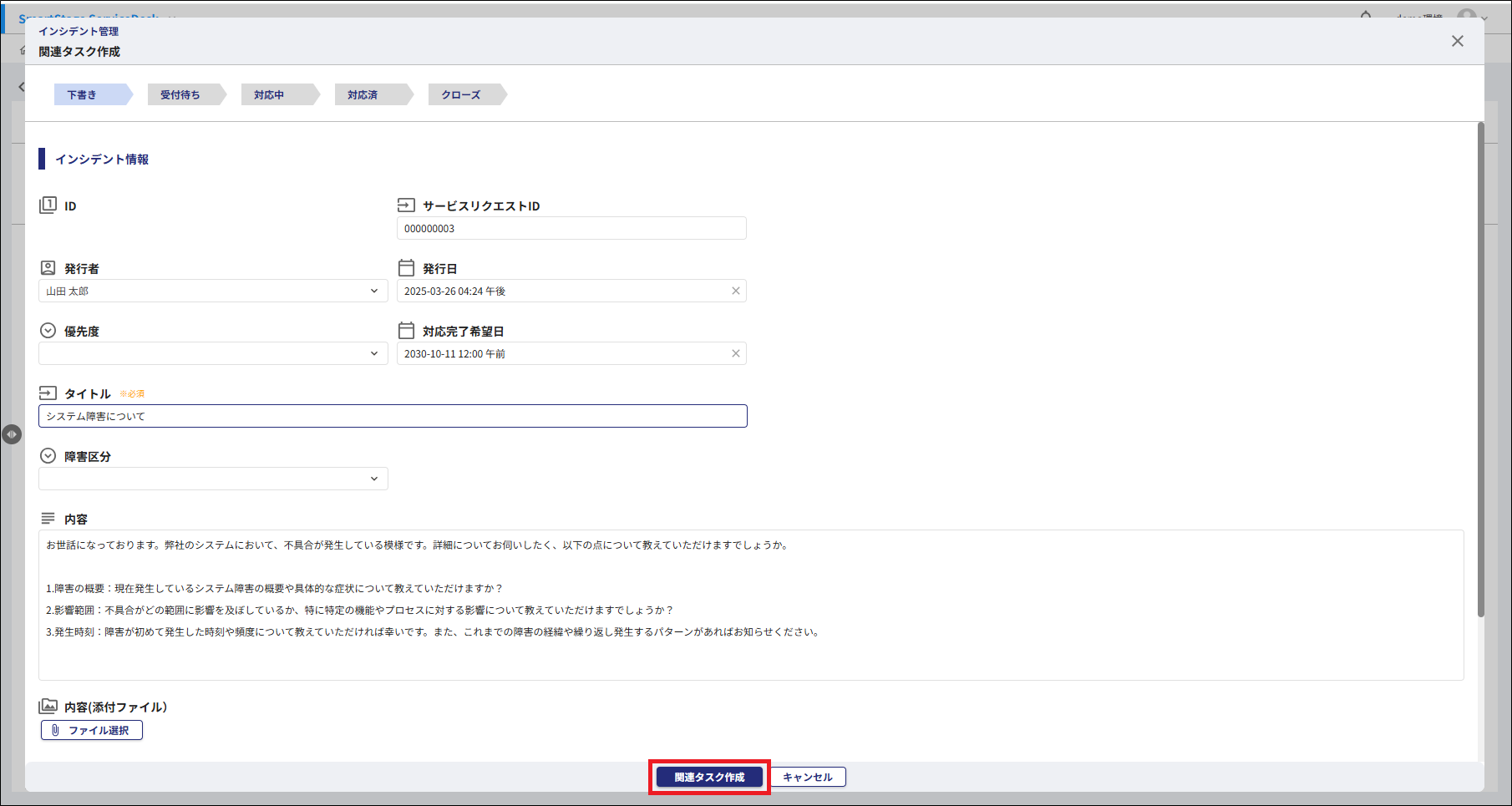The height and width of the screenshot is (806, 1512).
Task: Expand the 優先度 dropdown
Action: [x=213, y=354]
